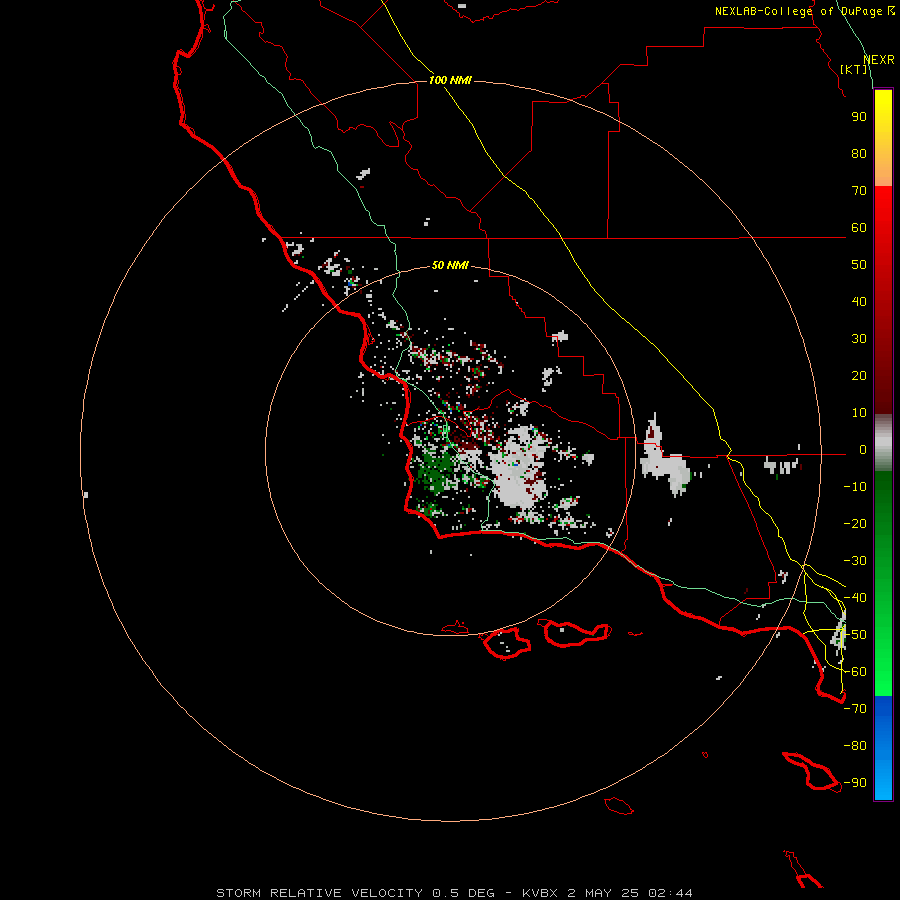Pick the light blue bottom segment of color bar
This screenshot has height=900, width=900.
click(x=883, y=781)
